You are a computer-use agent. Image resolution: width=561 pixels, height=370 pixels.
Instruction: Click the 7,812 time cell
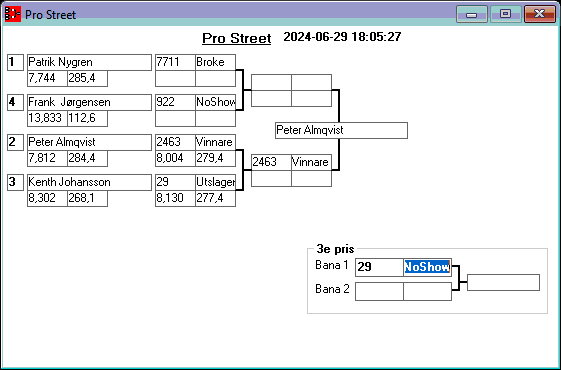click(x=47, y=159)
